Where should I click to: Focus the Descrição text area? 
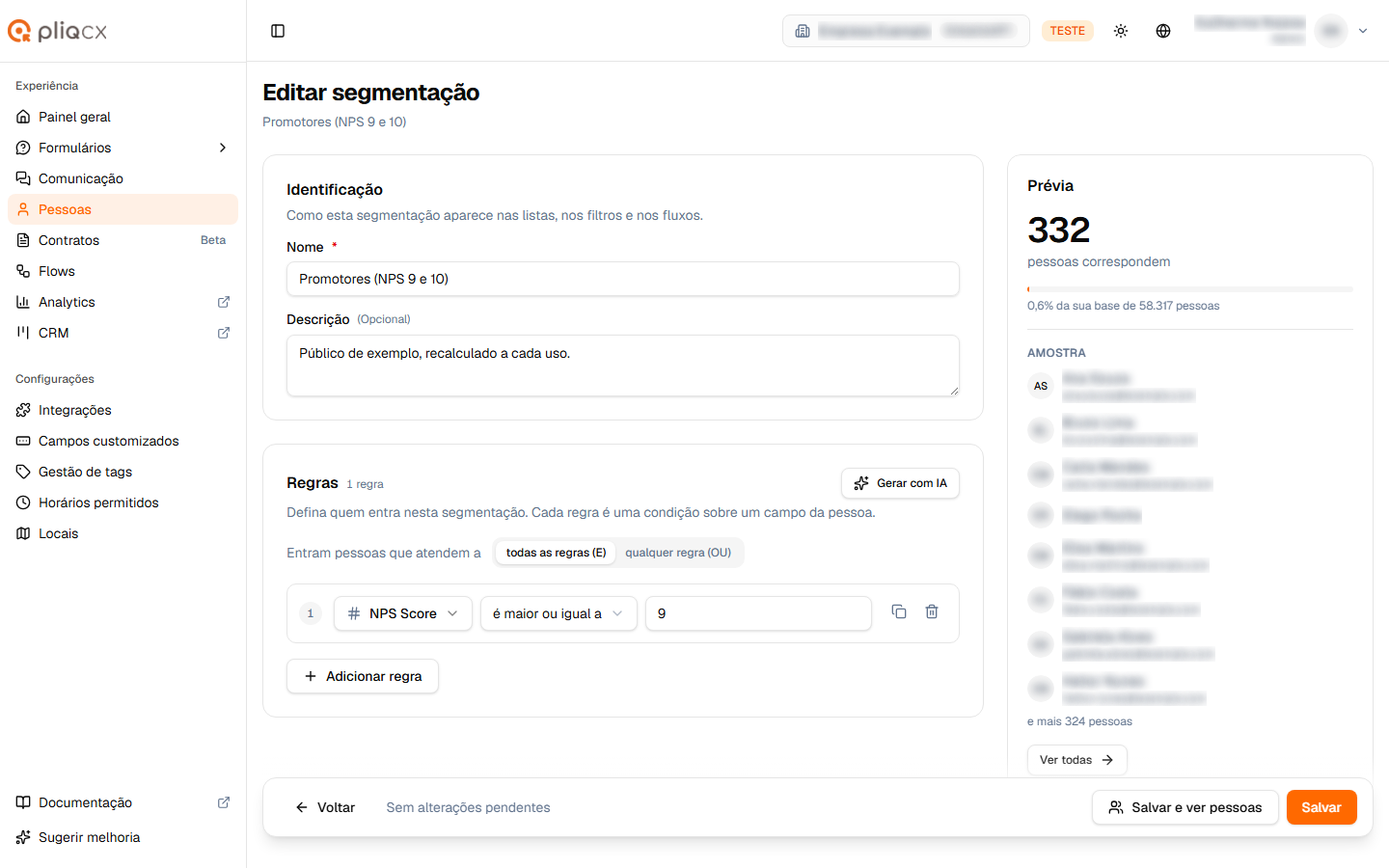[623, 366]
